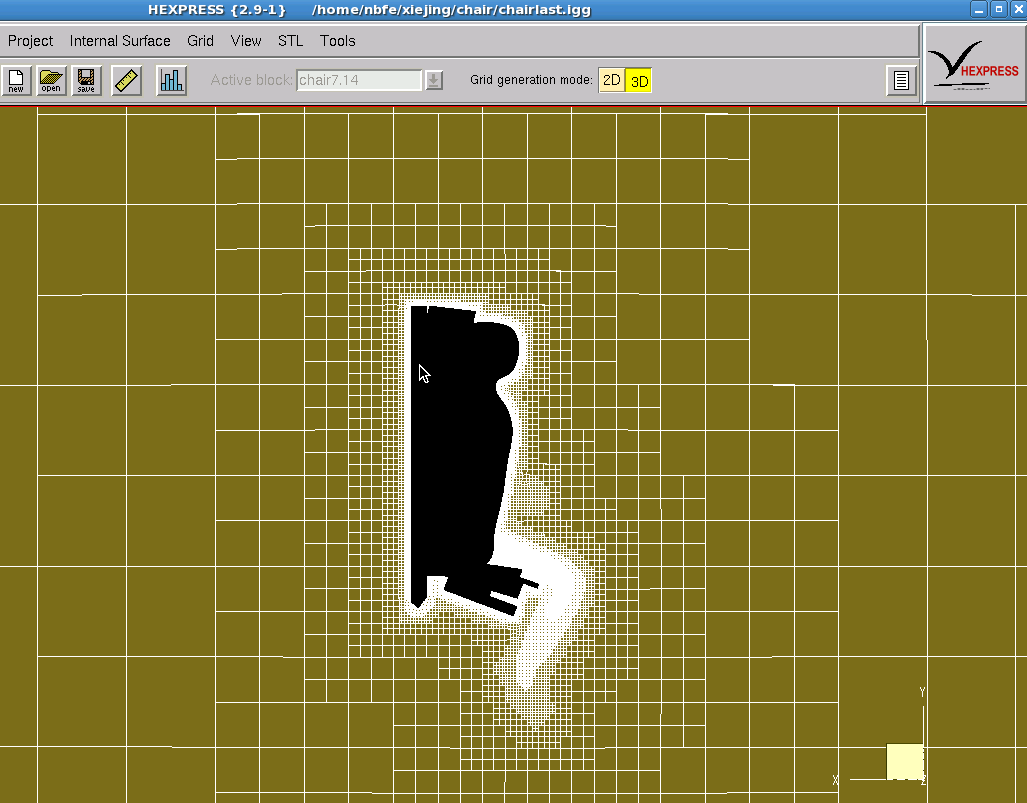This screenshot has width=1027, height=803.
Task: Open the bar chart statistics tool
Action: [x=172, y=80]
